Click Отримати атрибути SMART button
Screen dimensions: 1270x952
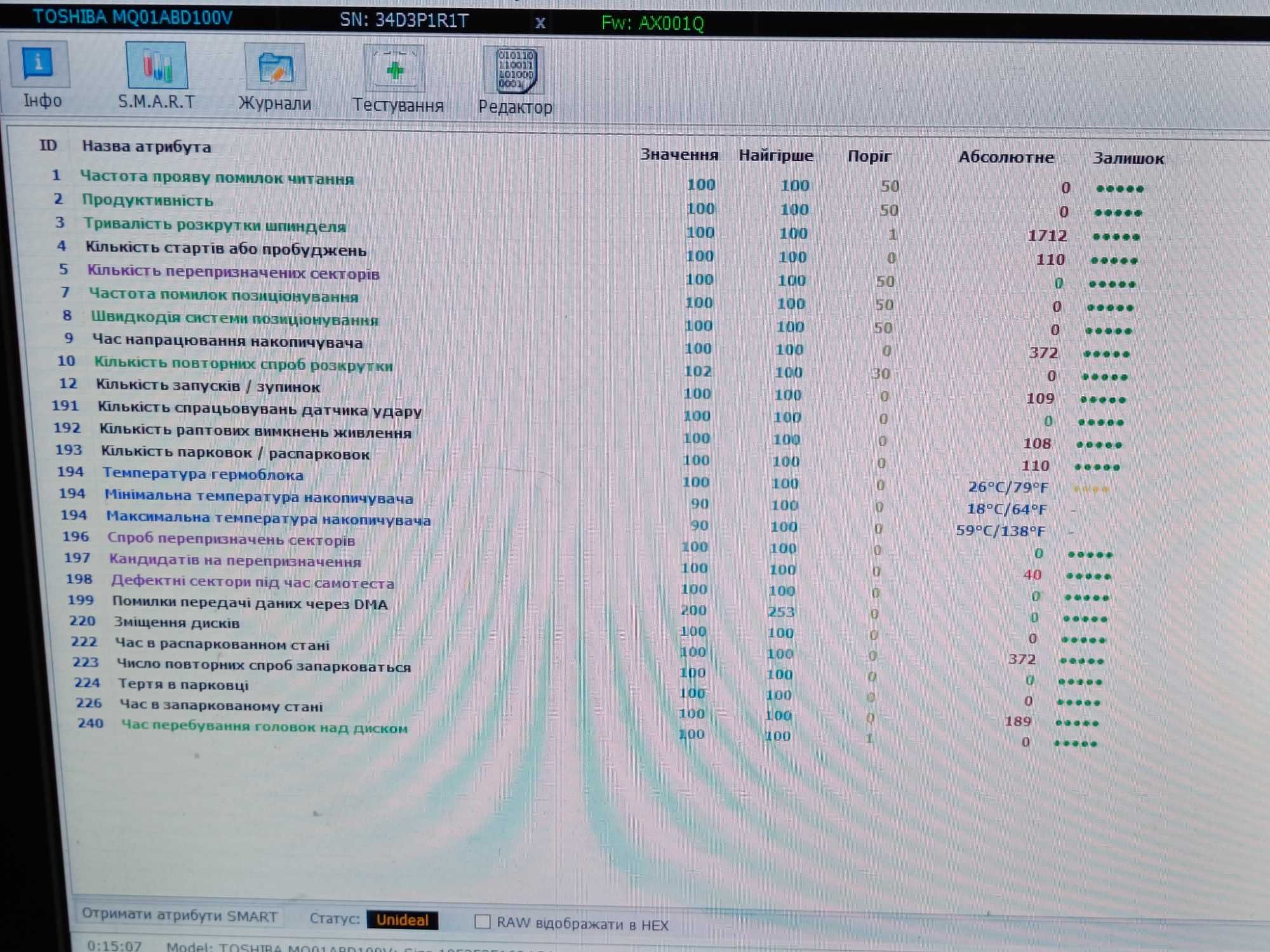pos(180,916)
